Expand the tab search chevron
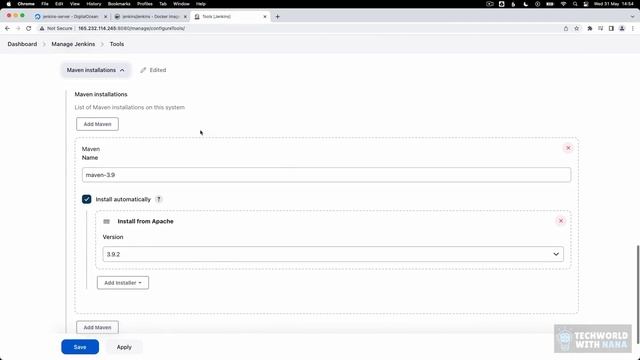 click(x=632, y=17)
